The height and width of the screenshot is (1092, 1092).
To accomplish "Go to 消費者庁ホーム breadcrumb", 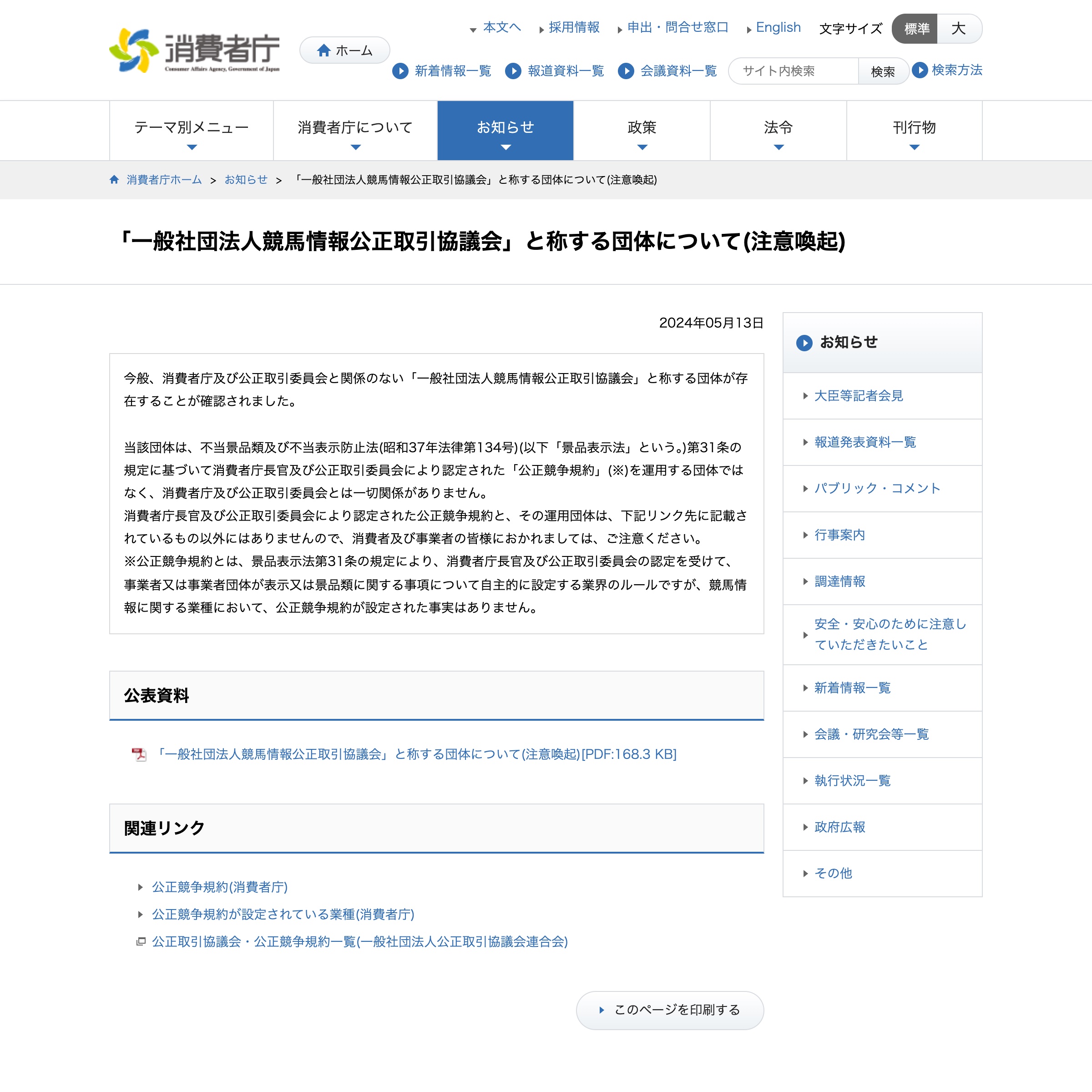I will [x=164, y=179].
